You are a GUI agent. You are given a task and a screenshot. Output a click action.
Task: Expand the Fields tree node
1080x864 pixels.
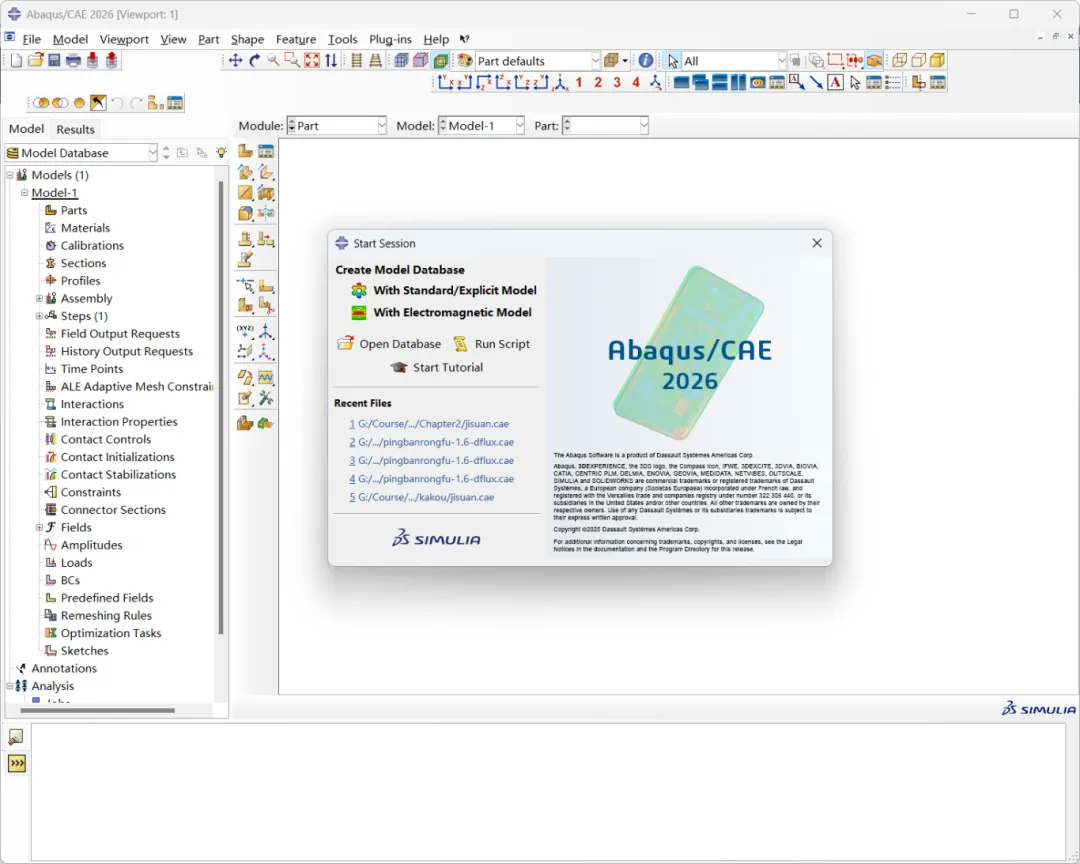39,528
